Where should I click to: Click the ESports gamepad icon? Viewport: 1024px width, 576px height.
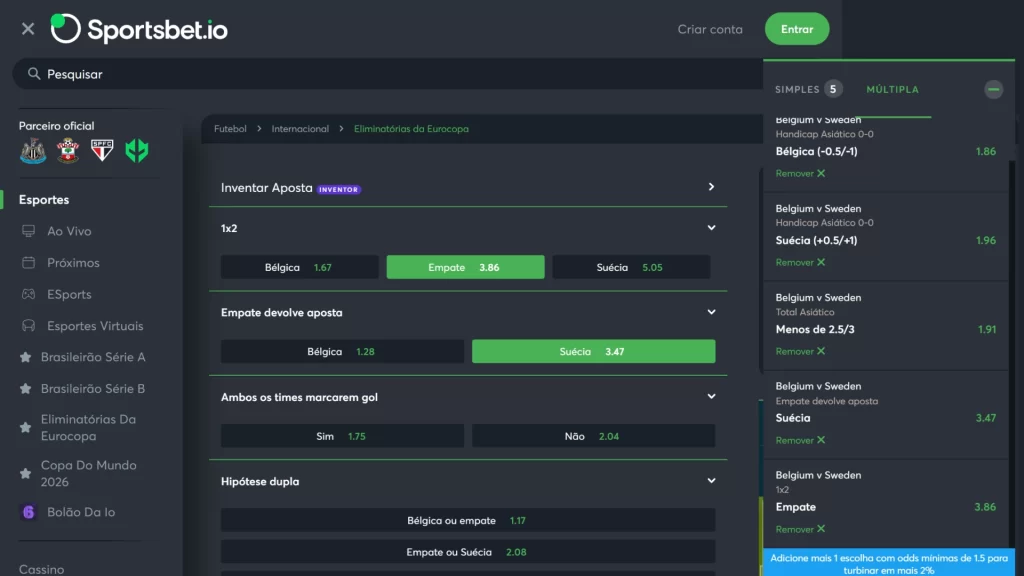click(28, 294)
